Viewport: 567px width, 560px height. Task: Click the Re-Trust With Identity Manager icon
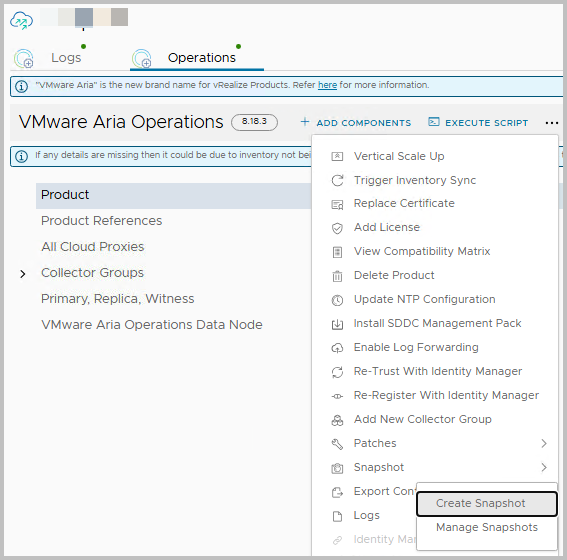(x=337, y=372)
